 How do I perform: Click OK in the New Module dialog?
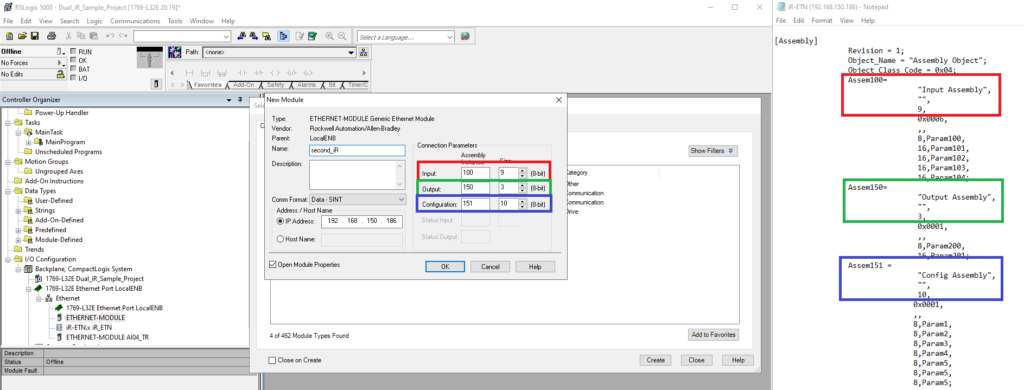[445, 267]
